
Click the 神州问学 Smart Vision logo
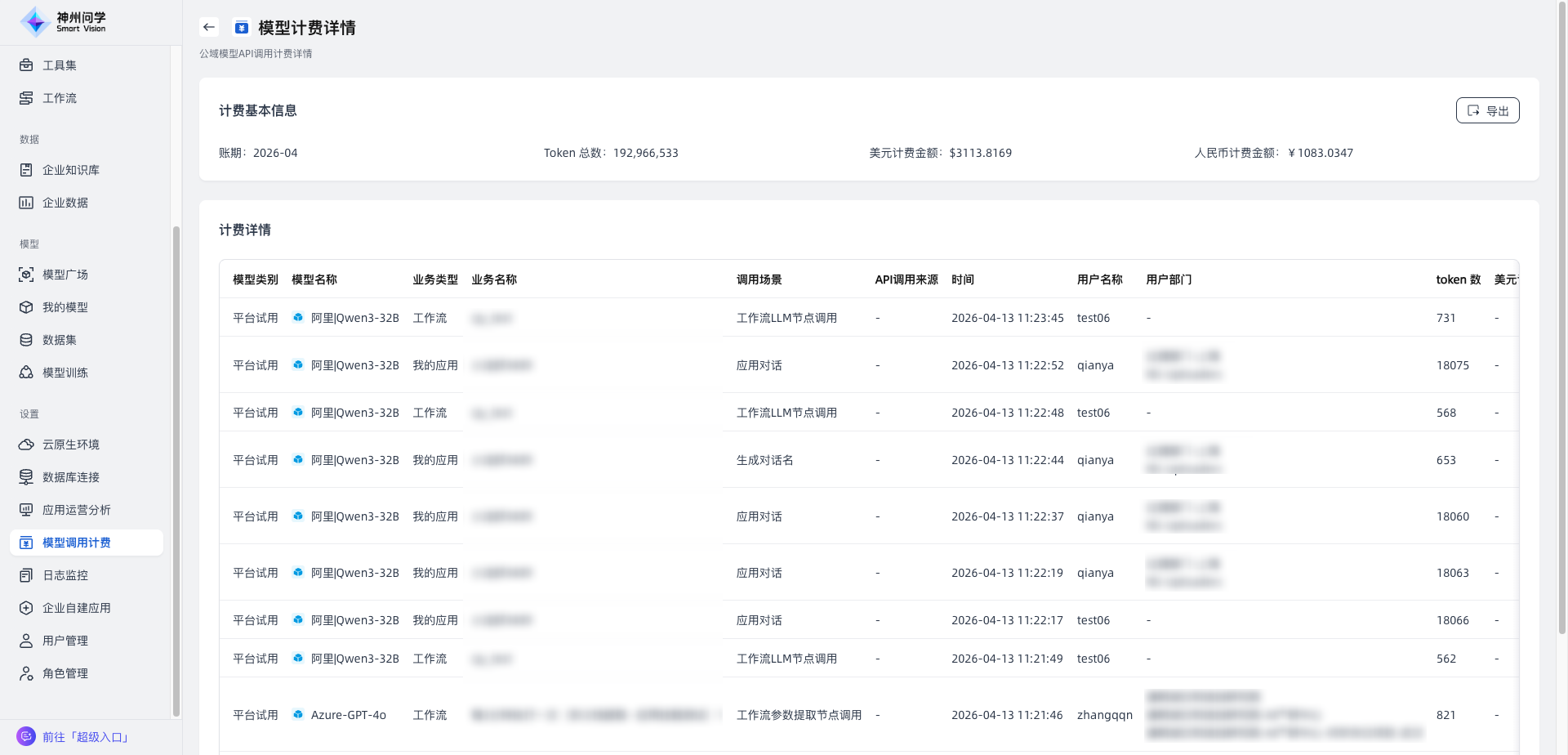[x=64, y=22]
